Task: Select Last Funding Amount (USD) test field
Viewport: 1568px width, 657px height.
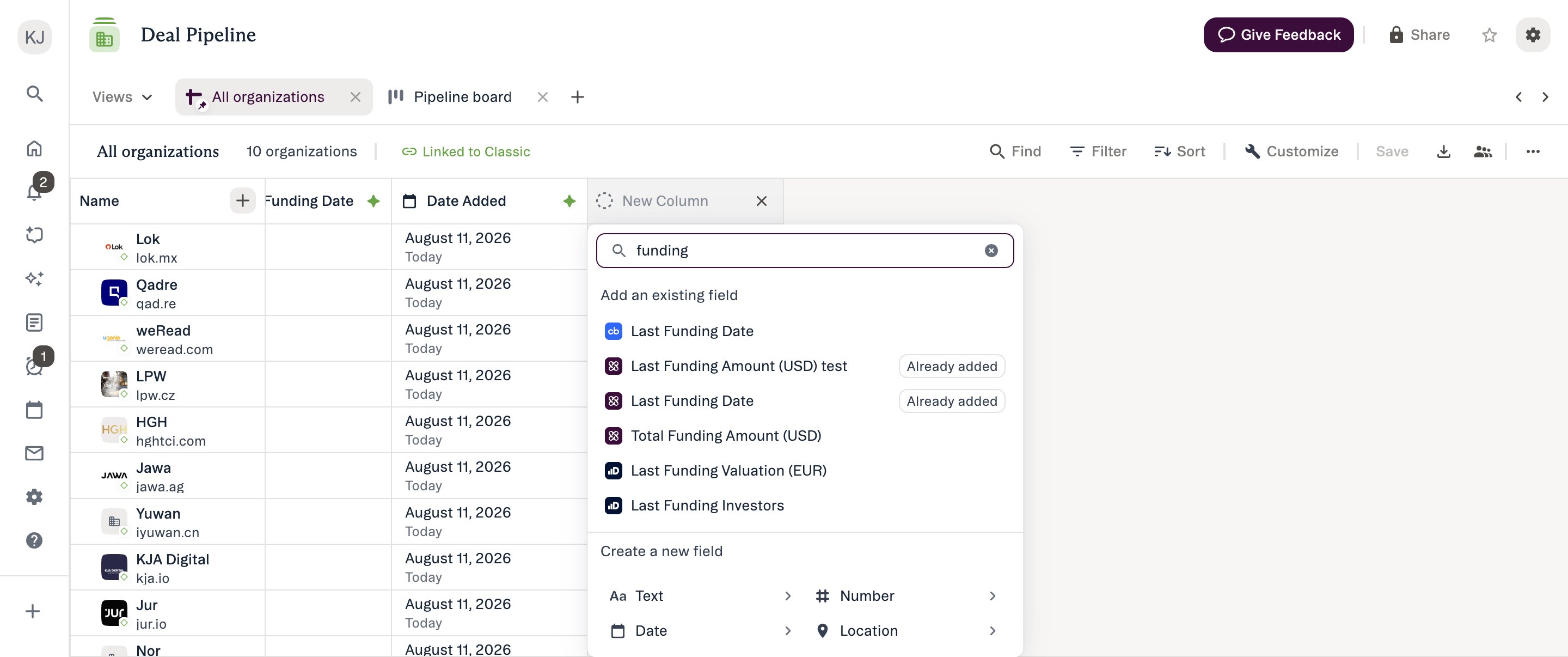Action: point(804,366)
